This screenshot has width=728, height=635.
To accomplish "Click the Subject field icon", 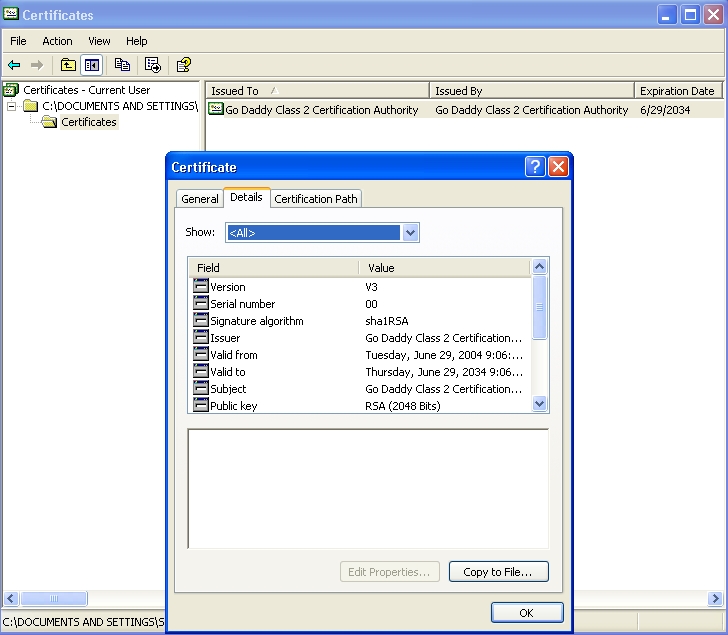I will (x=201, y=388).
